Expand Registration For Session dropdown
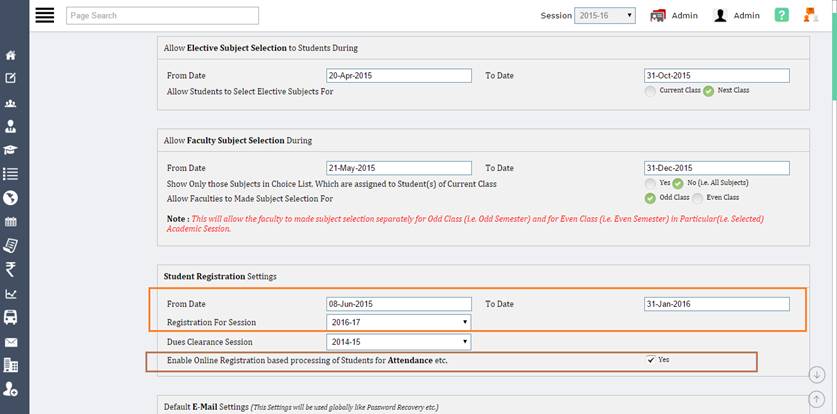The image size is (837, 414). point(399,322)
